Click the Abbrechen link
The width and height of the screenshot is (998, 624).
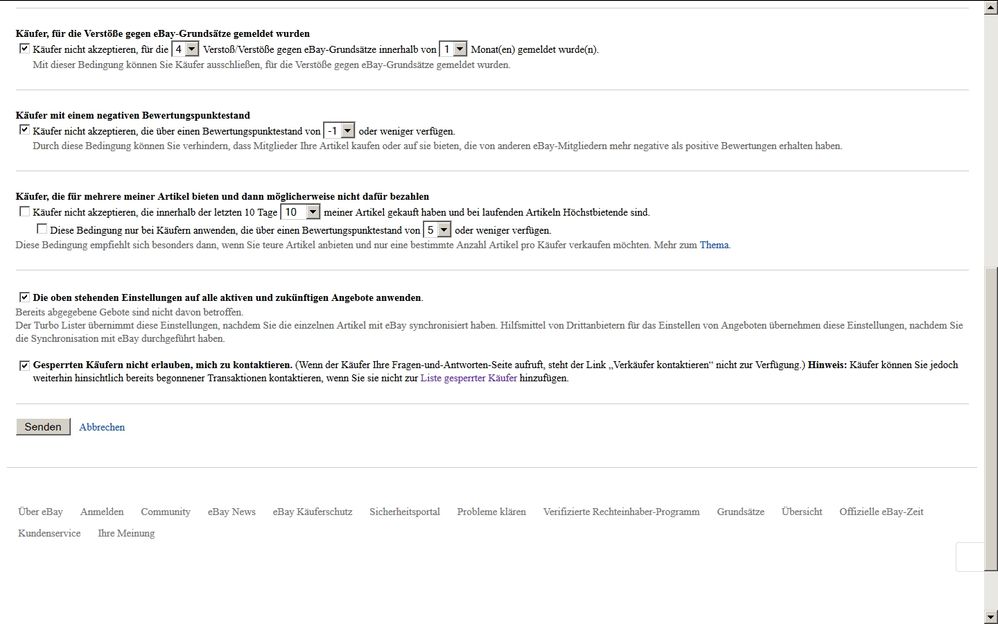point(102,427)
